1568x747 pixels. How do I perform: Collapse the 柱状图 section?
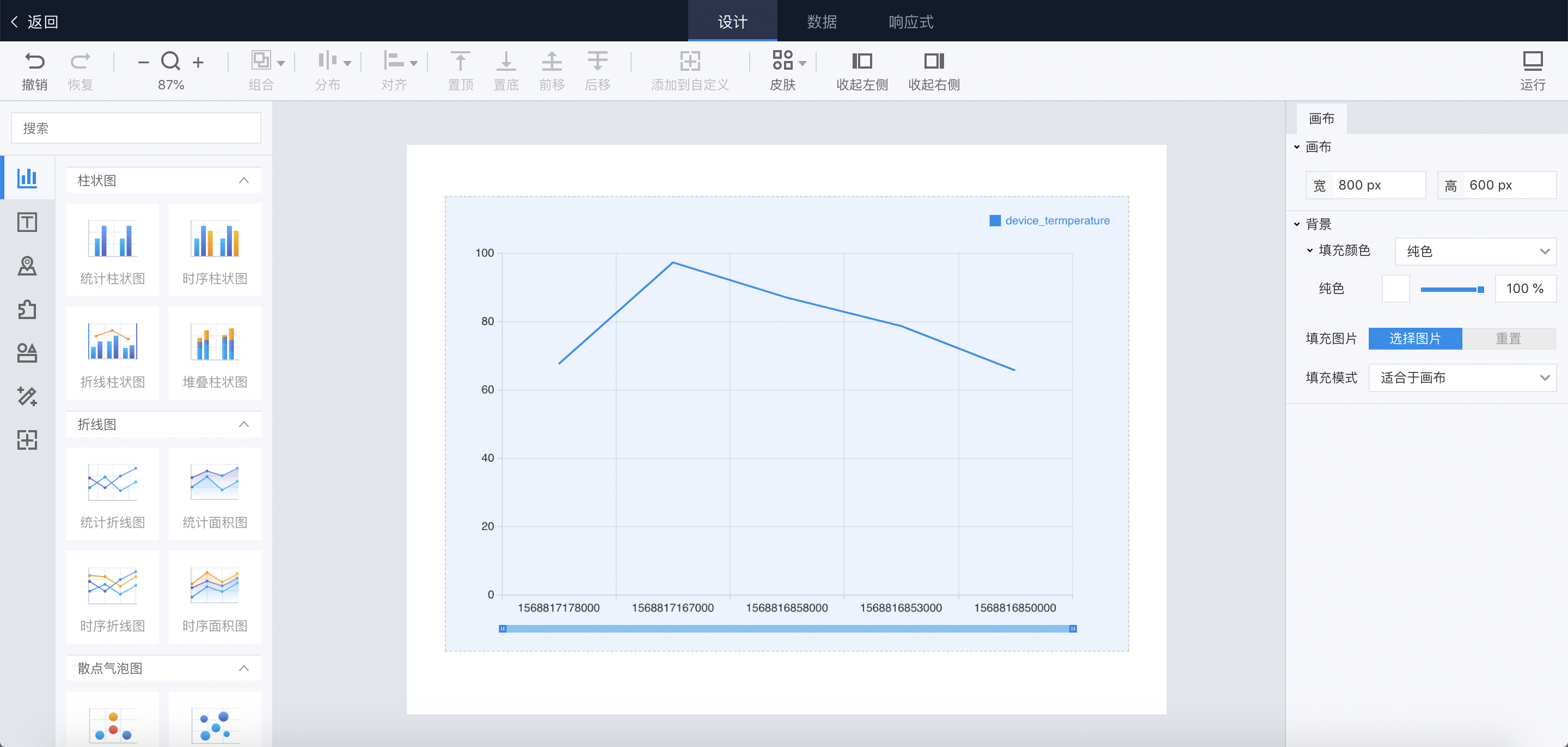click(244, 180)
